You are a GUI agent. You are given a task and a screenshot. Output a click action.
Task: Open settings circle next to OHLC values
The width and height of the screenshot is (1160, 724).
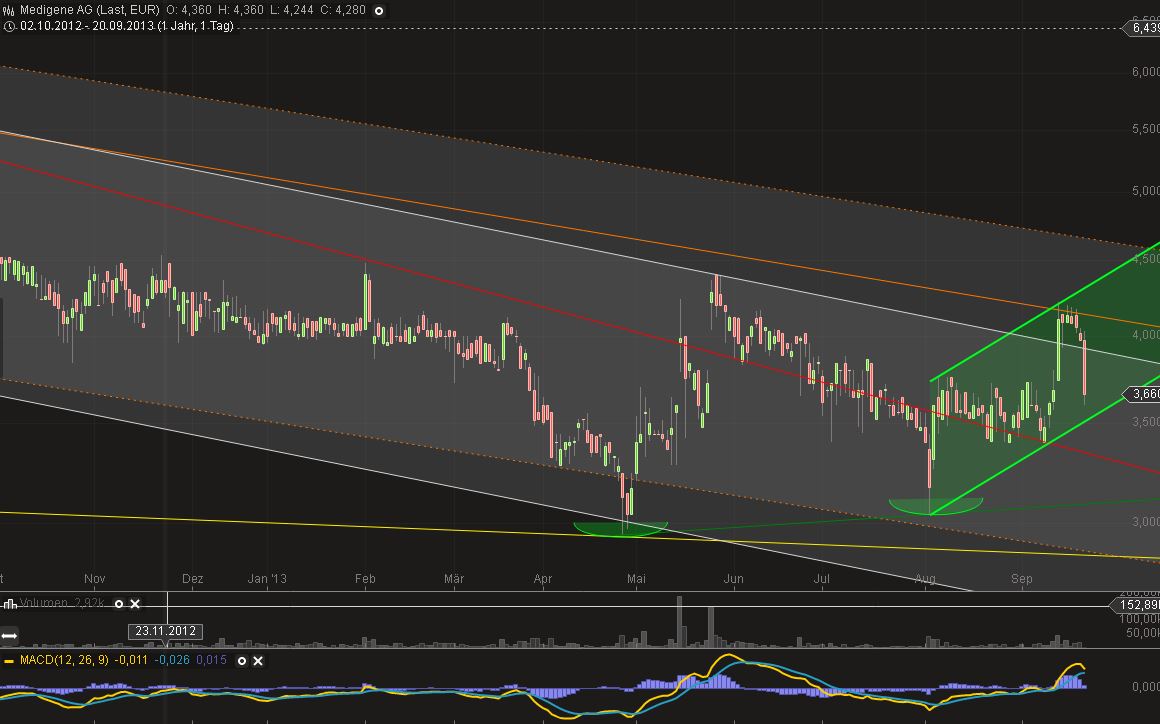[379, 11]
